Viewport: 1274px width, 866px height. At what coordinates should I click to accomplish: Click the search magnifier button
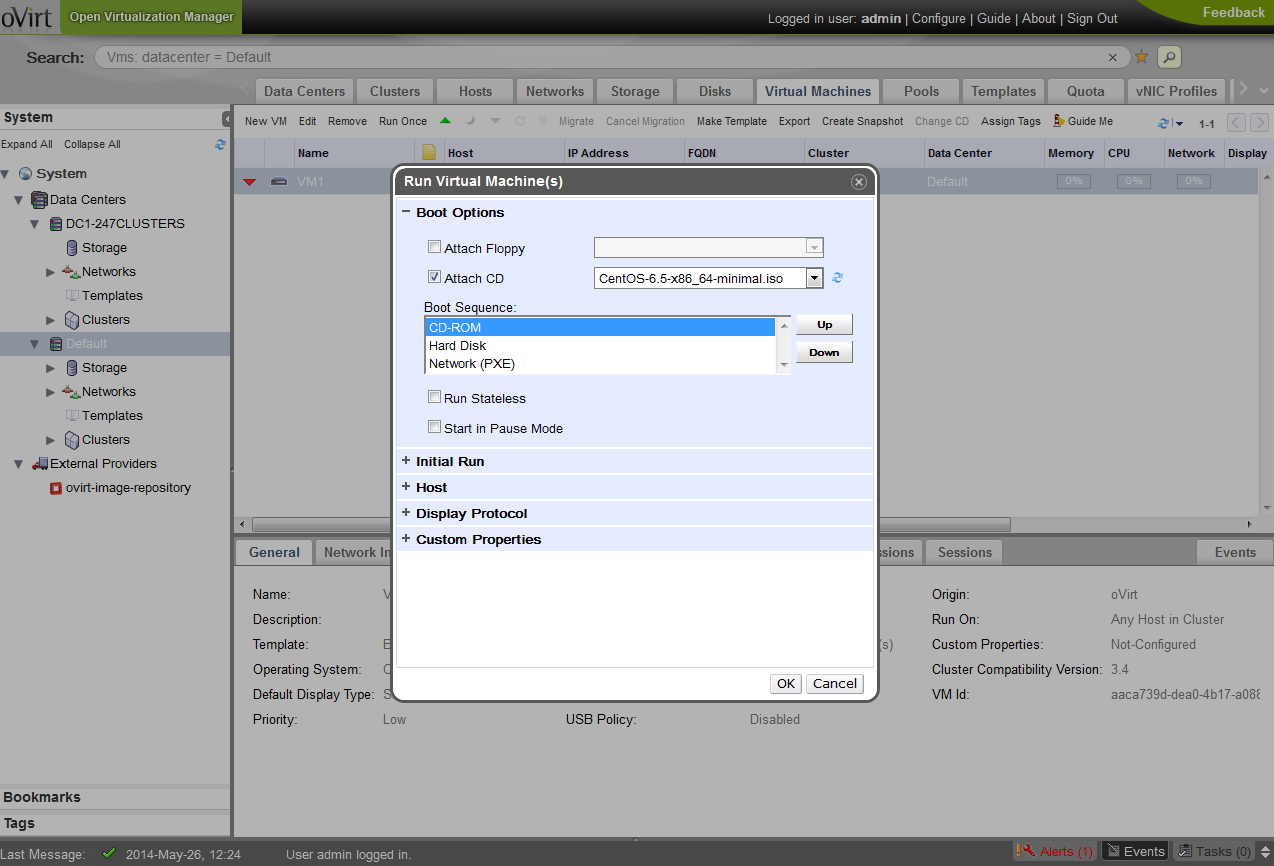1169,57
